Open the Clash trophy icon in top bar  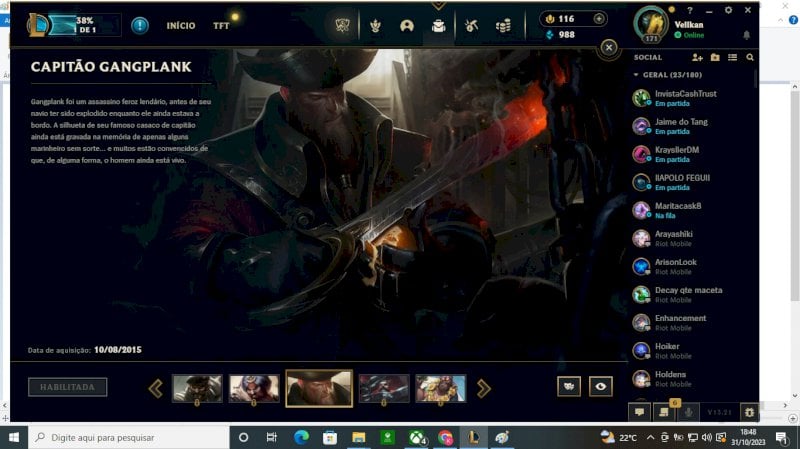point(375,26)
